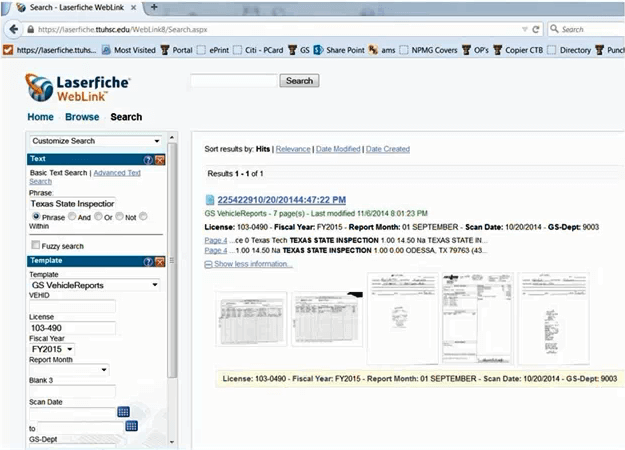Click the VEHID input field
This screenshot has height=450, width=625.
[73, 307]
